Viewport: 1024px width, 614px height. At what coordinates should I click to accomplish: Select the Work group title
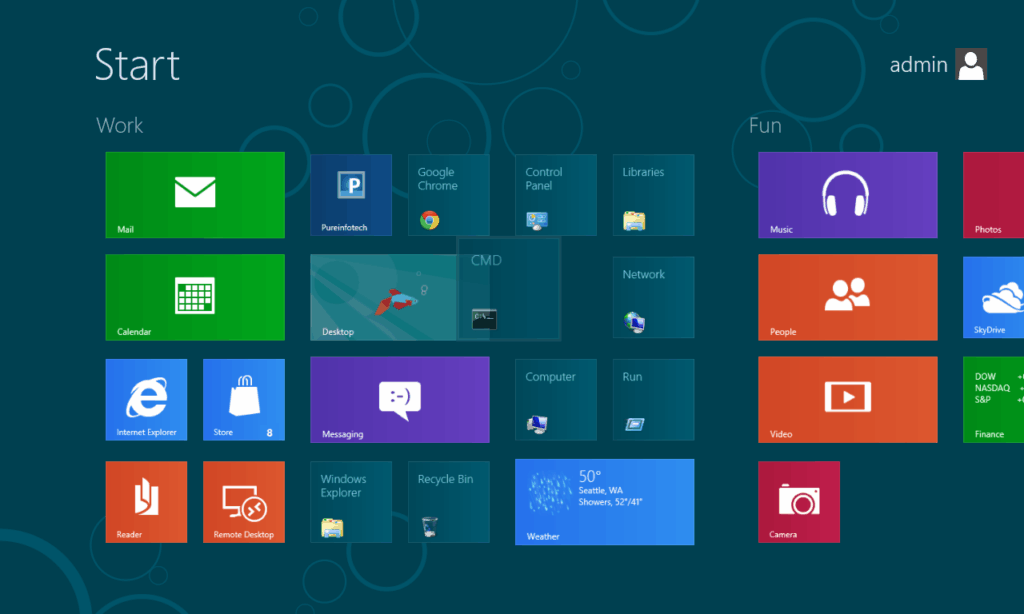click(x=120, y=125)
